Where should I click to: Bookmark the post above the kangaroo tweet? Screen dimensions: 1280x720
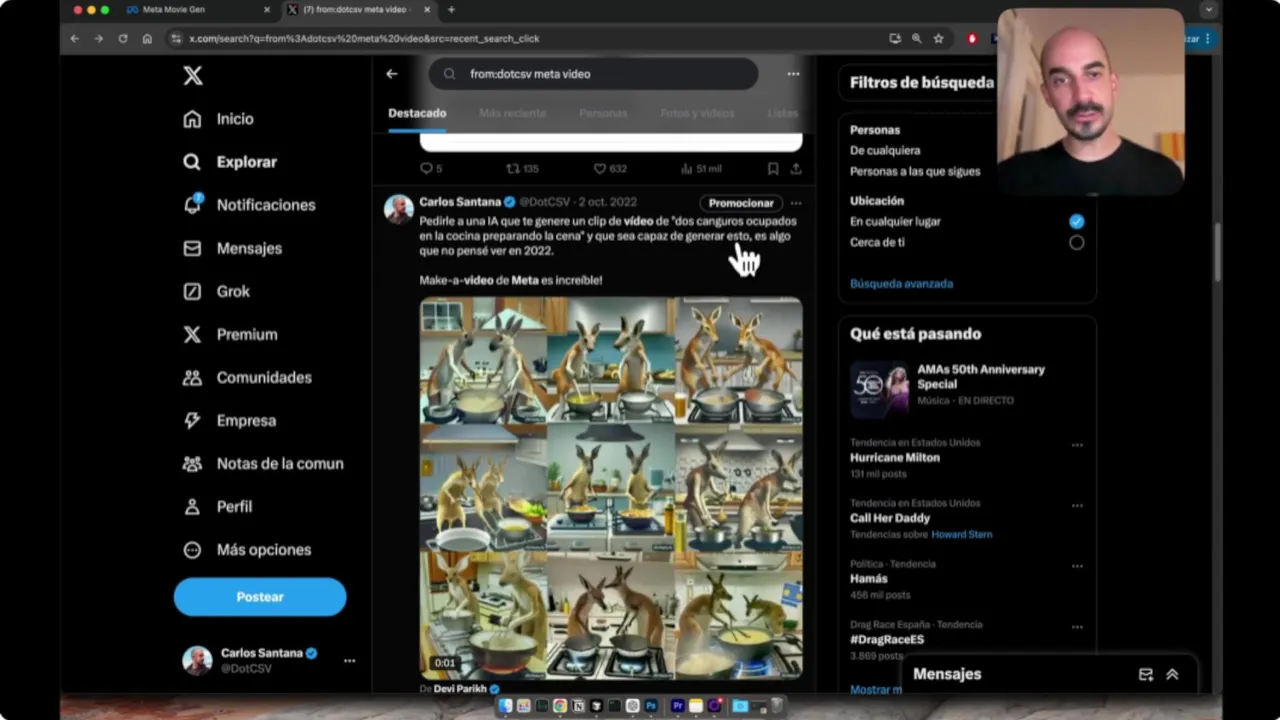(773, 169)
